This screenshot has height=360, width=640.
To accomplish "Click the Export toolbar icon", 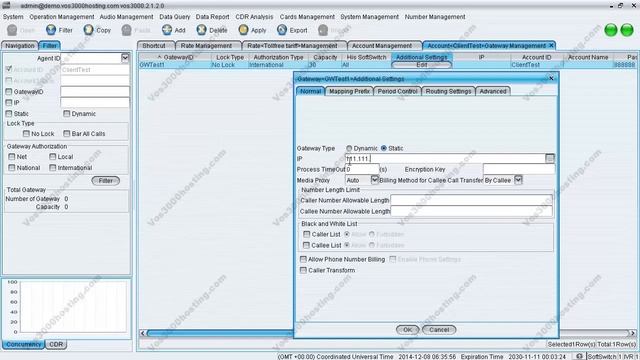I will [282, 30].
